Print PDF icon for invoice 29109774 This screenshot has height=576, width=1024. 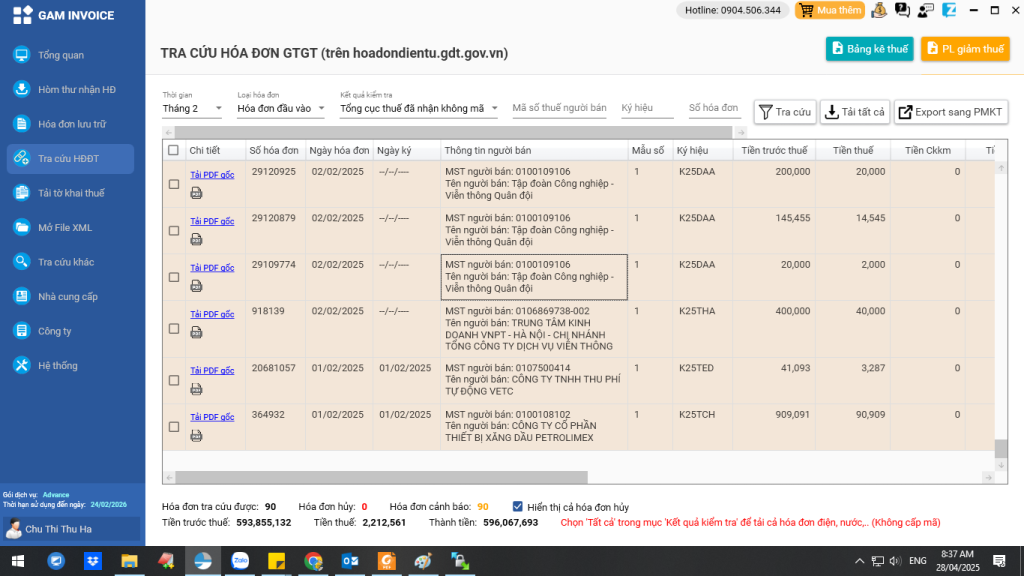(196, 286)
